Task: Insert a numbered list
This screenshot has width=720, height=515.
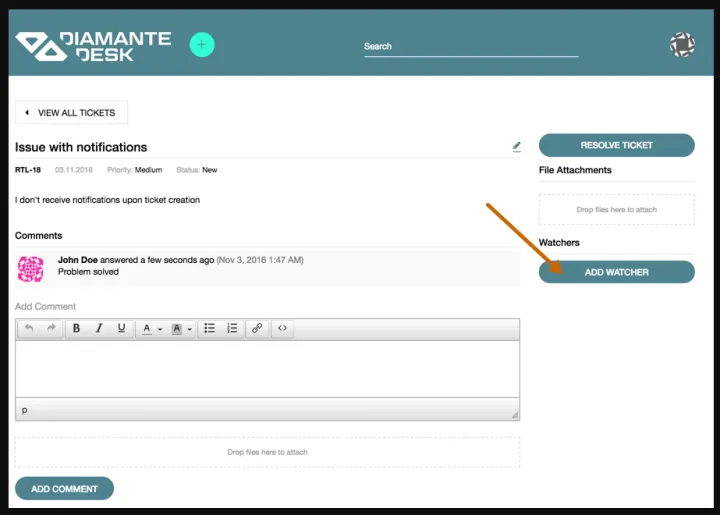Action: tap(232, 328)
